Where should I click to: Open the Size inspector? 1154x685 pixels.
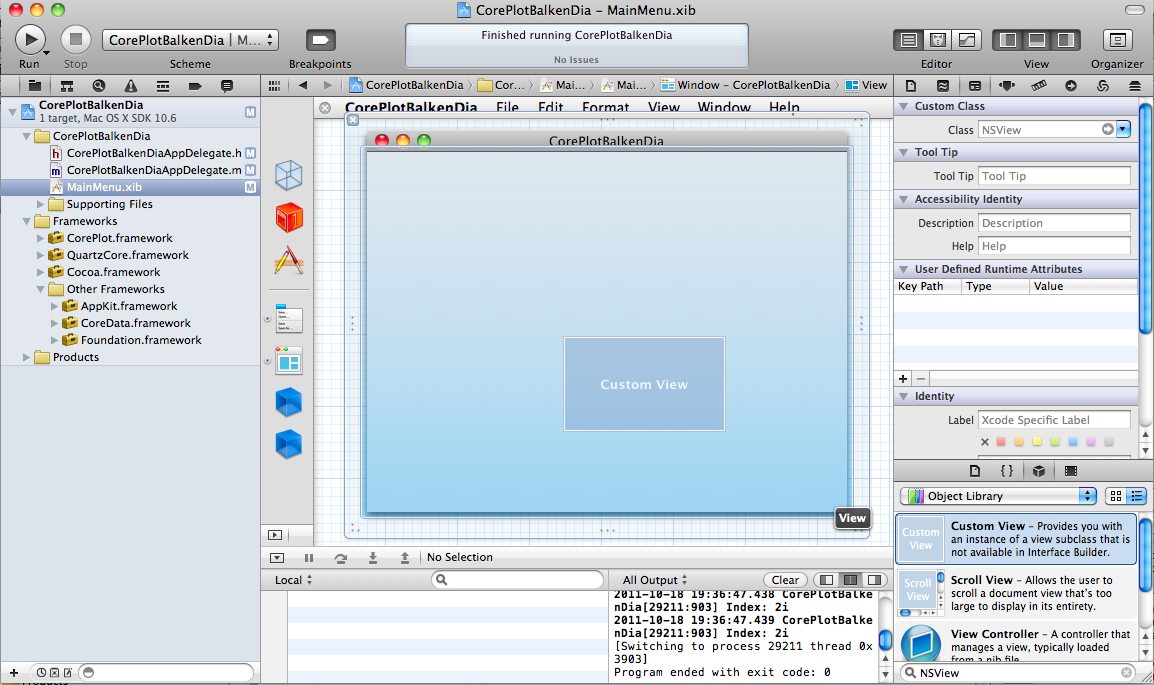[1039, 86]
